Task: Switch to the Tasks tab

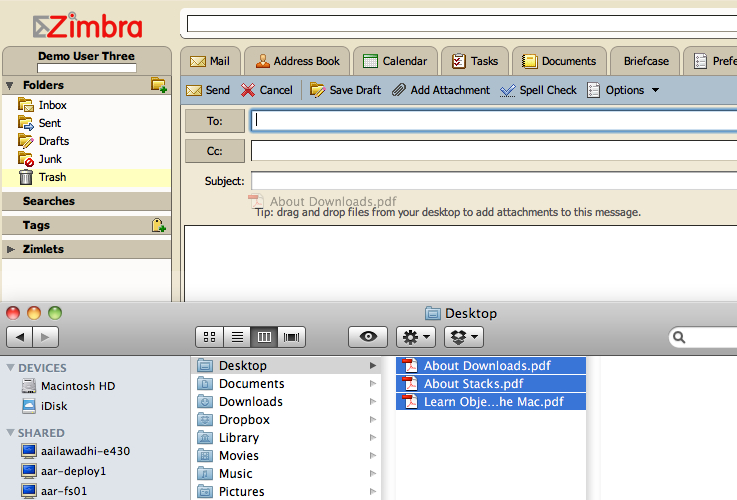Action: tap(475, 61)
